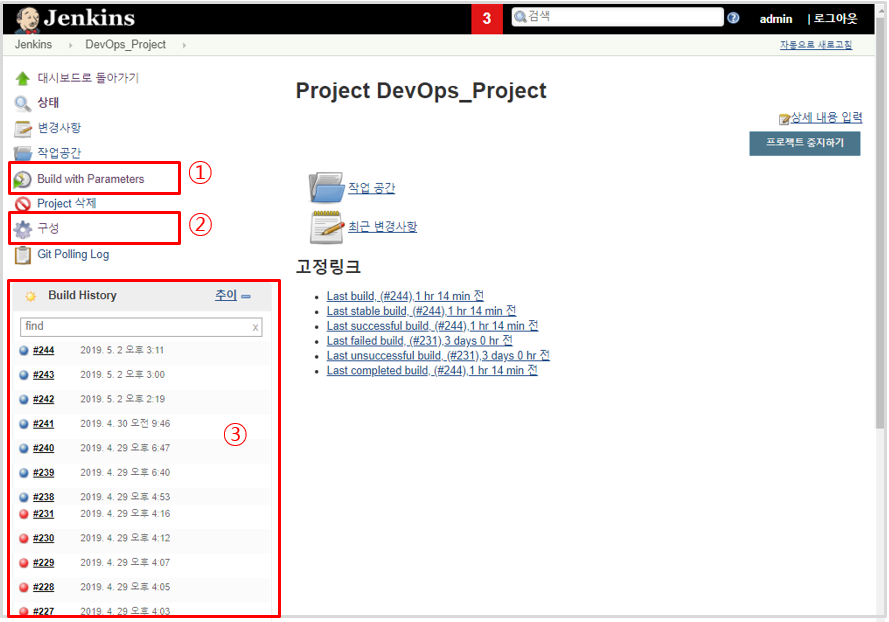
Task: Open 대시보드로 돌아가기 in the sidebar
Action: 88,78
